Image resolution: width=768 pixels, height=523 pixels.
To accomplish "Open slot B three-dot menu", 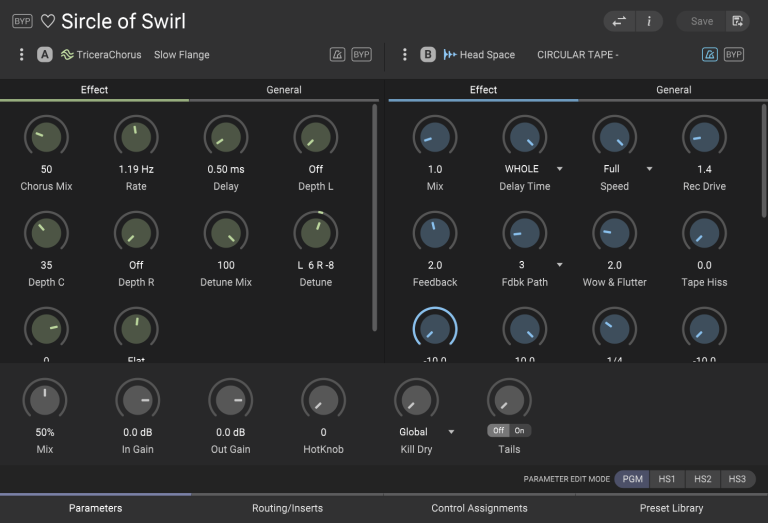I will click(x=405, y=54).
